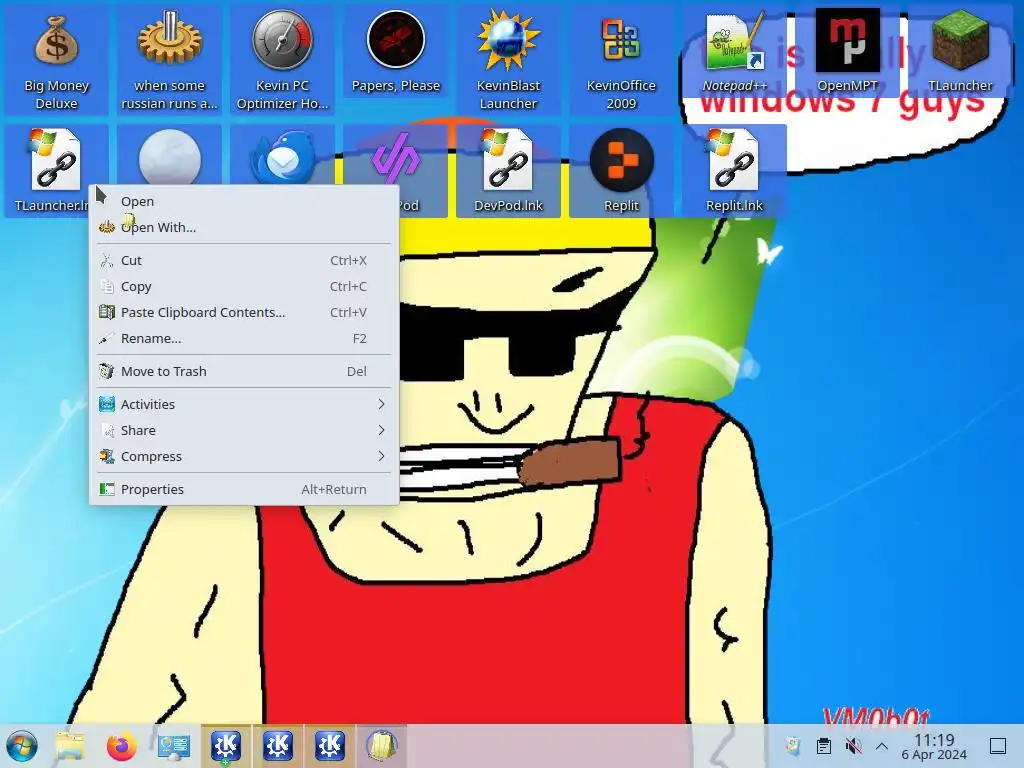Select the grey sphere desktop icon

tap(169, 157)
